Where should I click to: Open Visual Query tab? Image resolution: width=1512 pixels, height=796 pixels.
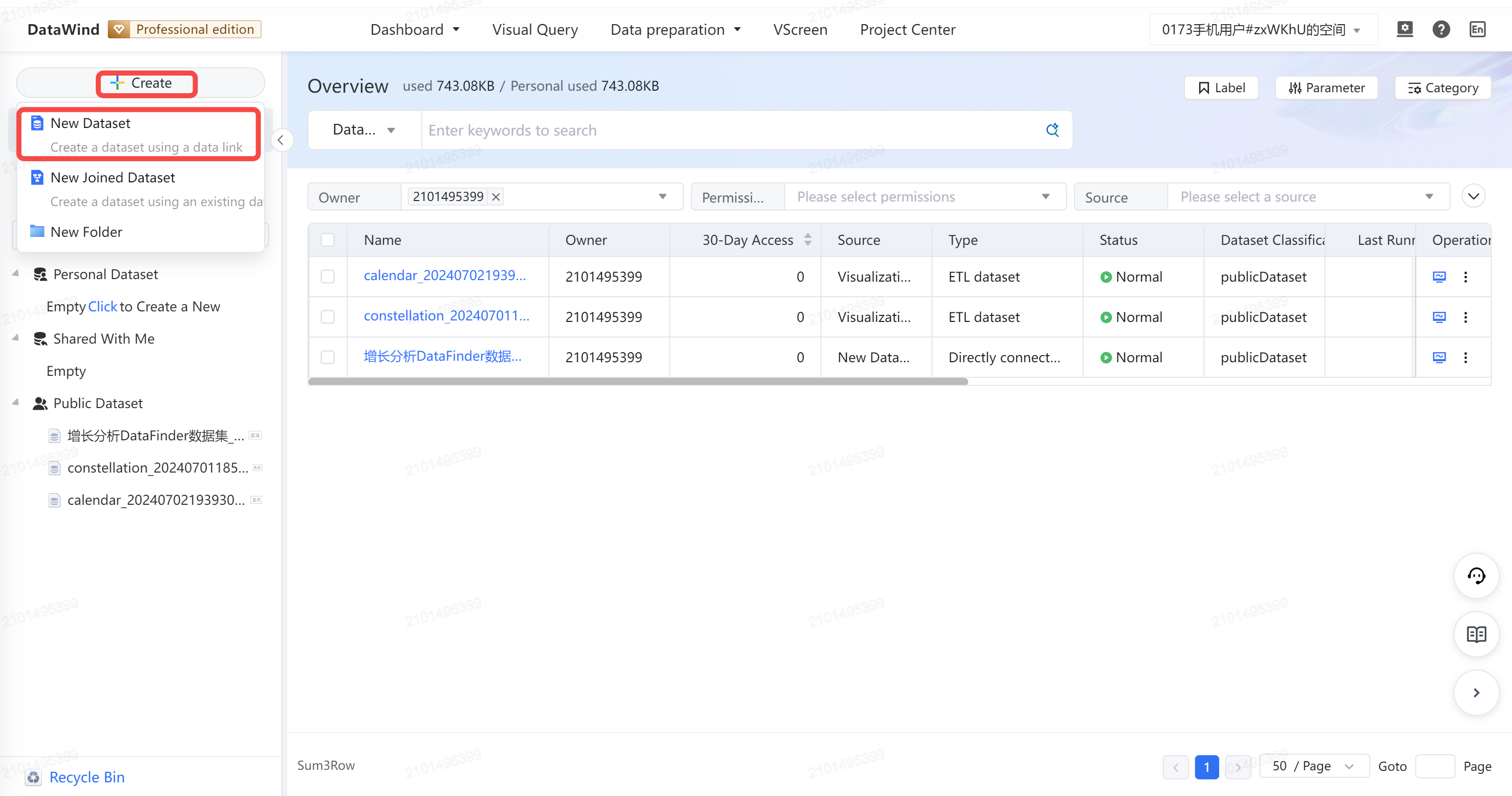(x=535, y=29)
